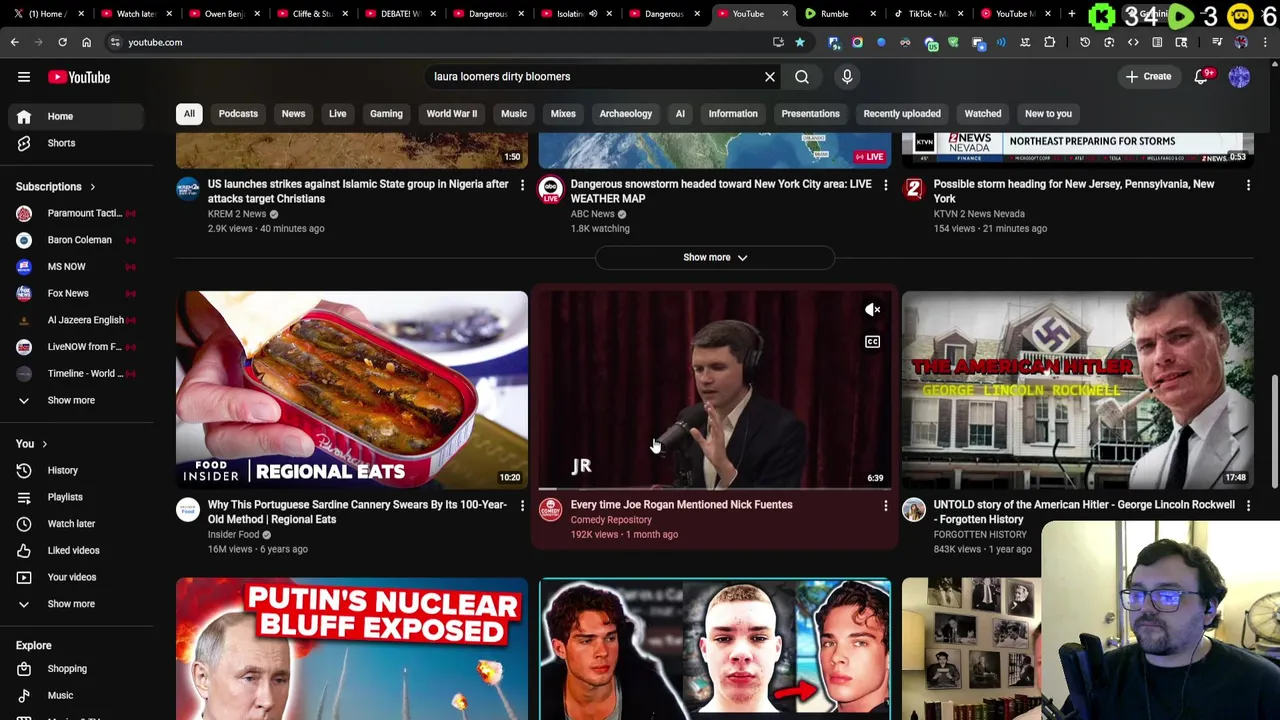Screen dimensions: 1280x720
Task: Open the Portuguese Sardine Cannery video thumbnail
Action: pyautogui.click(x=352, y=389)
